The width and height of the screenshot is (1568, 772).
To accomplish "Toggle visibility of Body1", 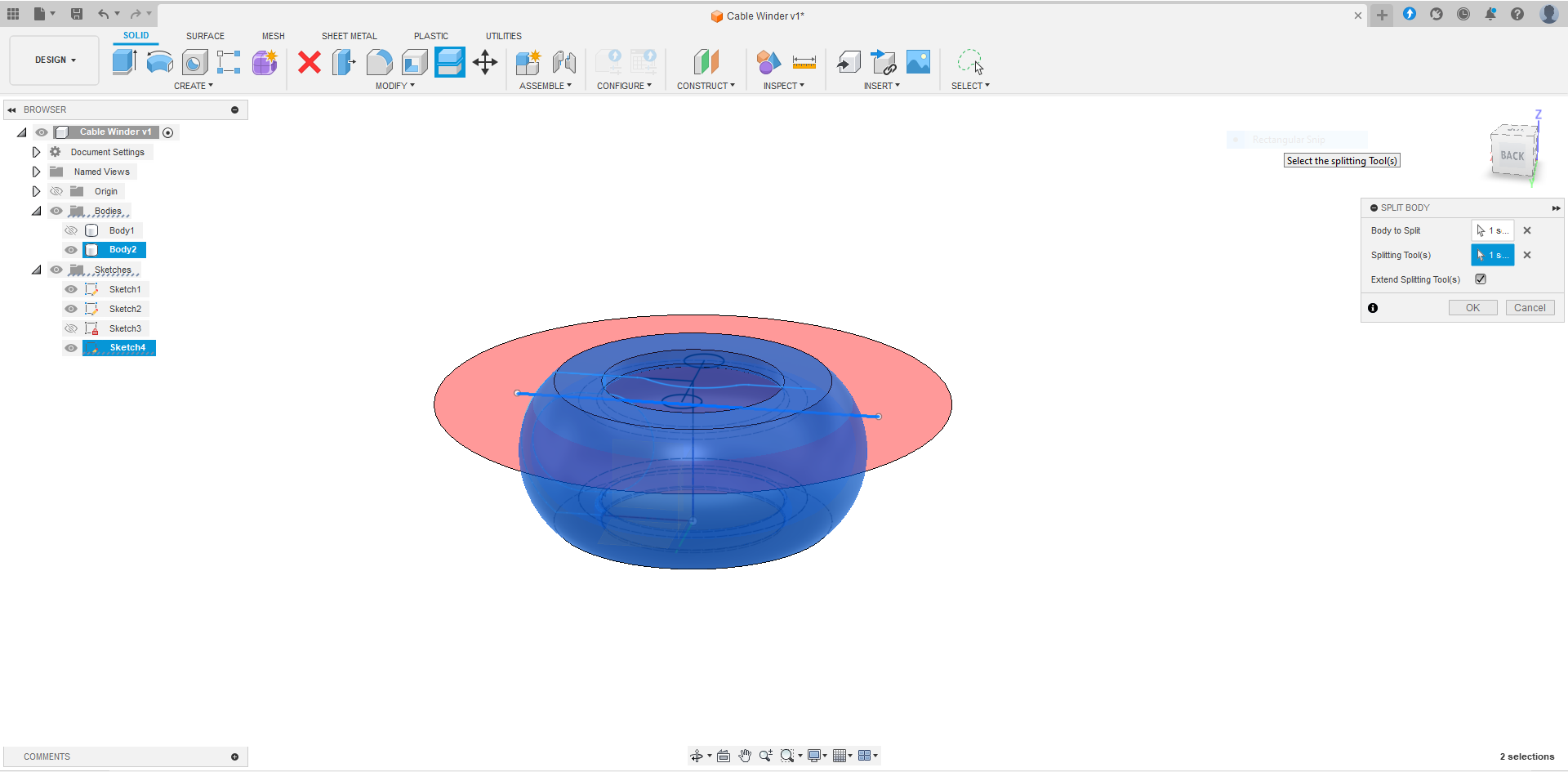I will pos(71,230).
